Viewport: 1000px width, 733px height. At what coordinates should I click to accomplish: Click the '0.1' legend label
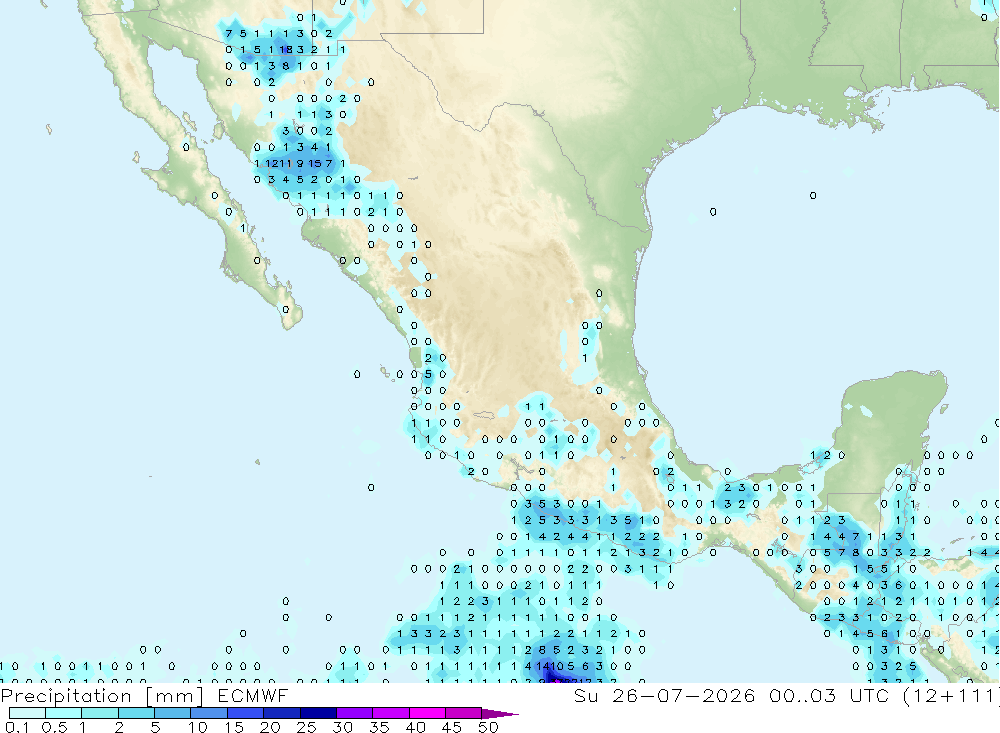pyautogui.click(x=17, y=727)
